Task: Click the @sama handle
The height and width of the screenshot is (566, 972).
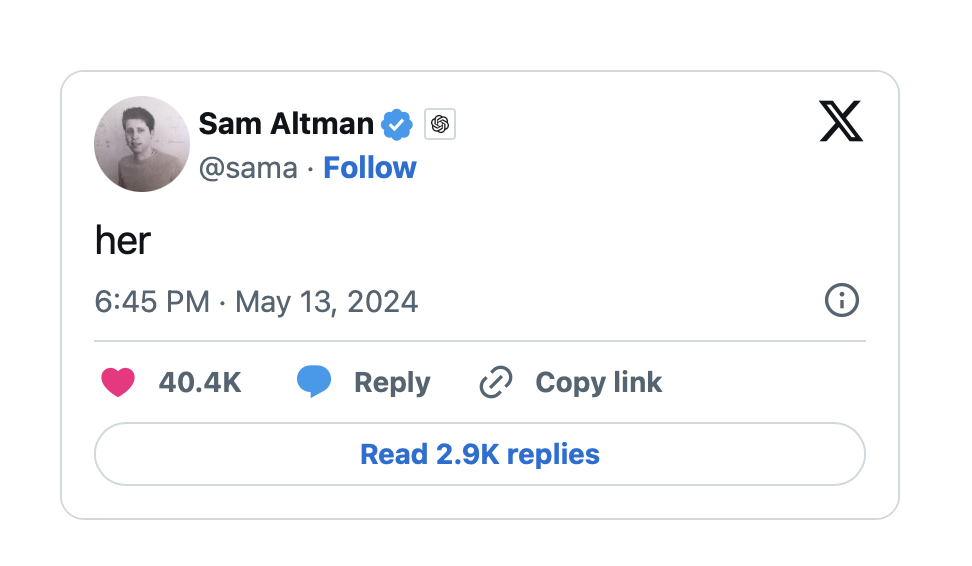Action: coord(248,168)
